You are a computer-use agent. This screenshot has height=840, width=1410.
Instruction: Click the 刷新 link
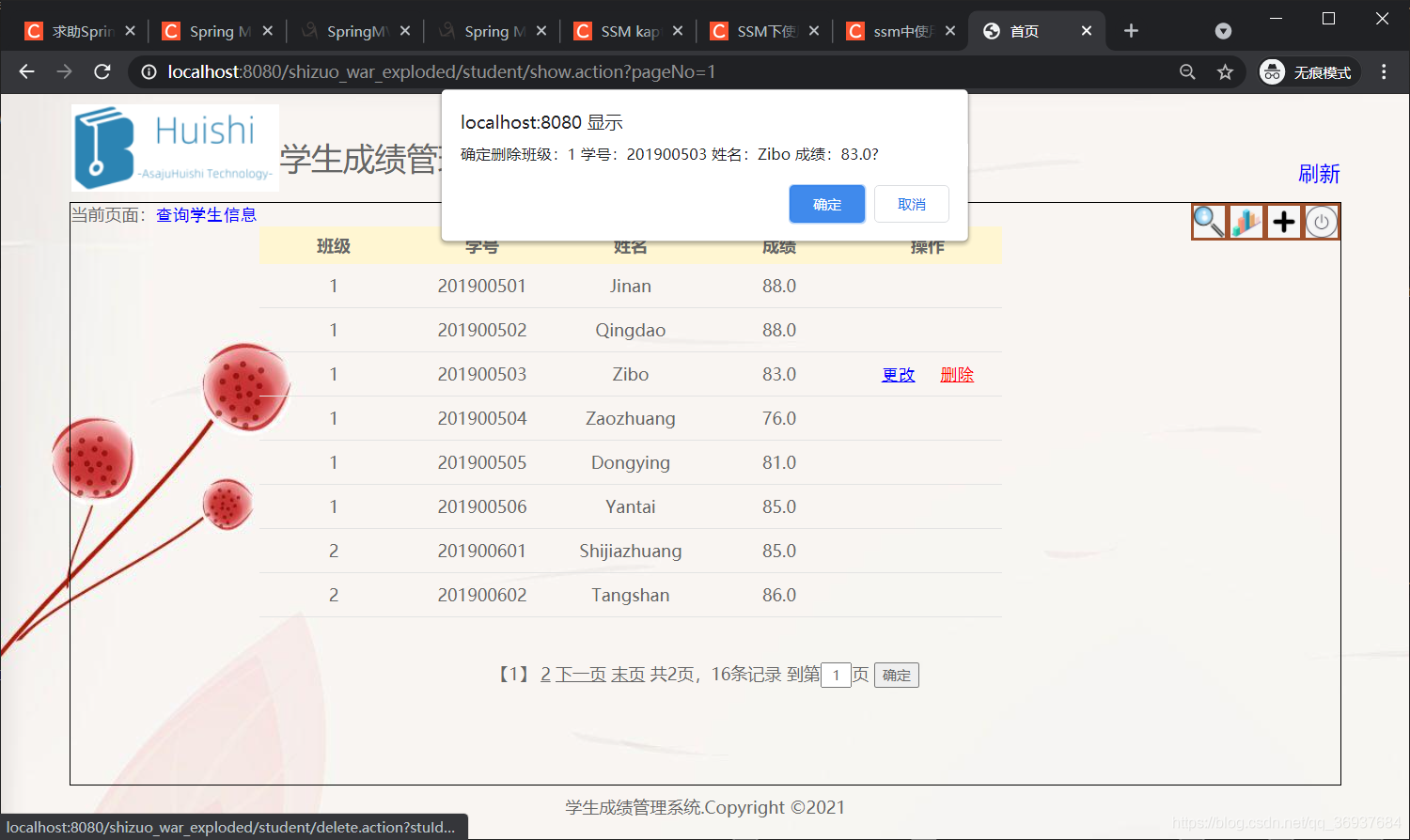click(x=1319, y=174)
